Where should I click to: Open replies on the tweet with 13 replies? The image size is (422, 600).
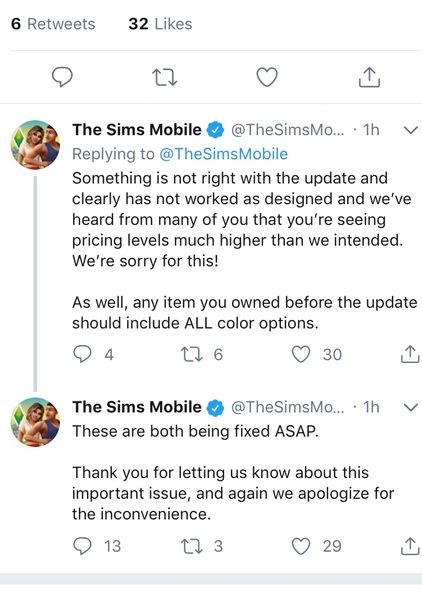[x=82, y=546]
